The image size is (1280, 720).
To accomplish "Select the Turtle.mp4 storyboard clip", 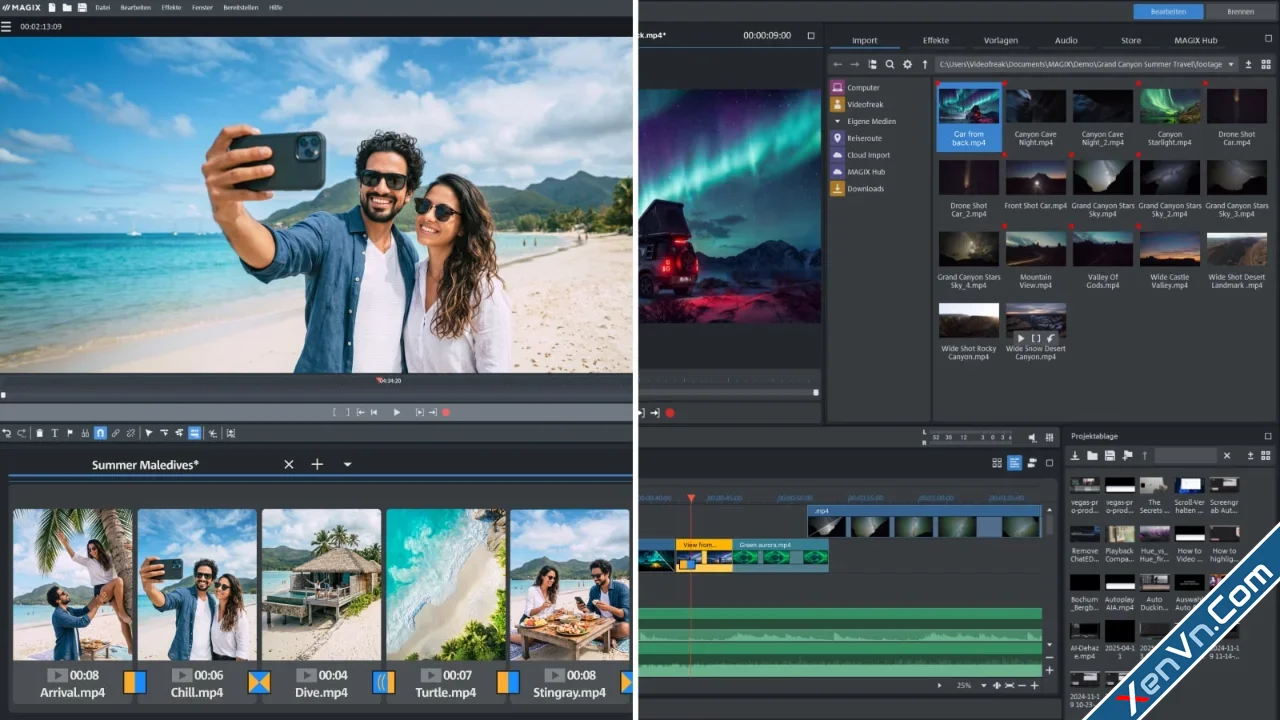I will pyautogui.click(x=445, y=605).
